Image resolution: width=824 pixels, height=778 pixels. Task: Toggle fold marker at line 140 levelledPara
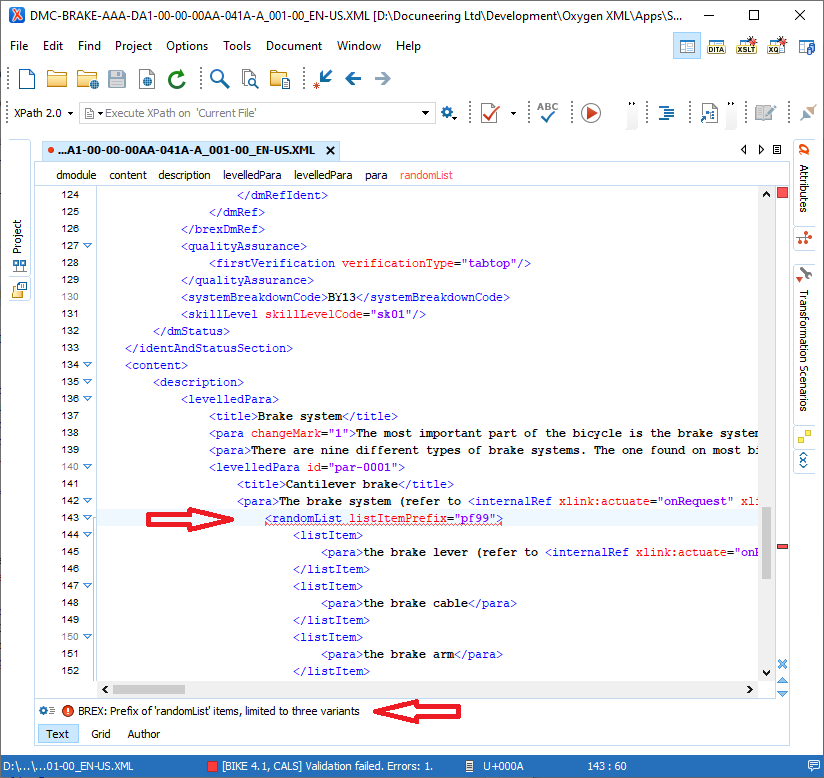click(87, 467)
